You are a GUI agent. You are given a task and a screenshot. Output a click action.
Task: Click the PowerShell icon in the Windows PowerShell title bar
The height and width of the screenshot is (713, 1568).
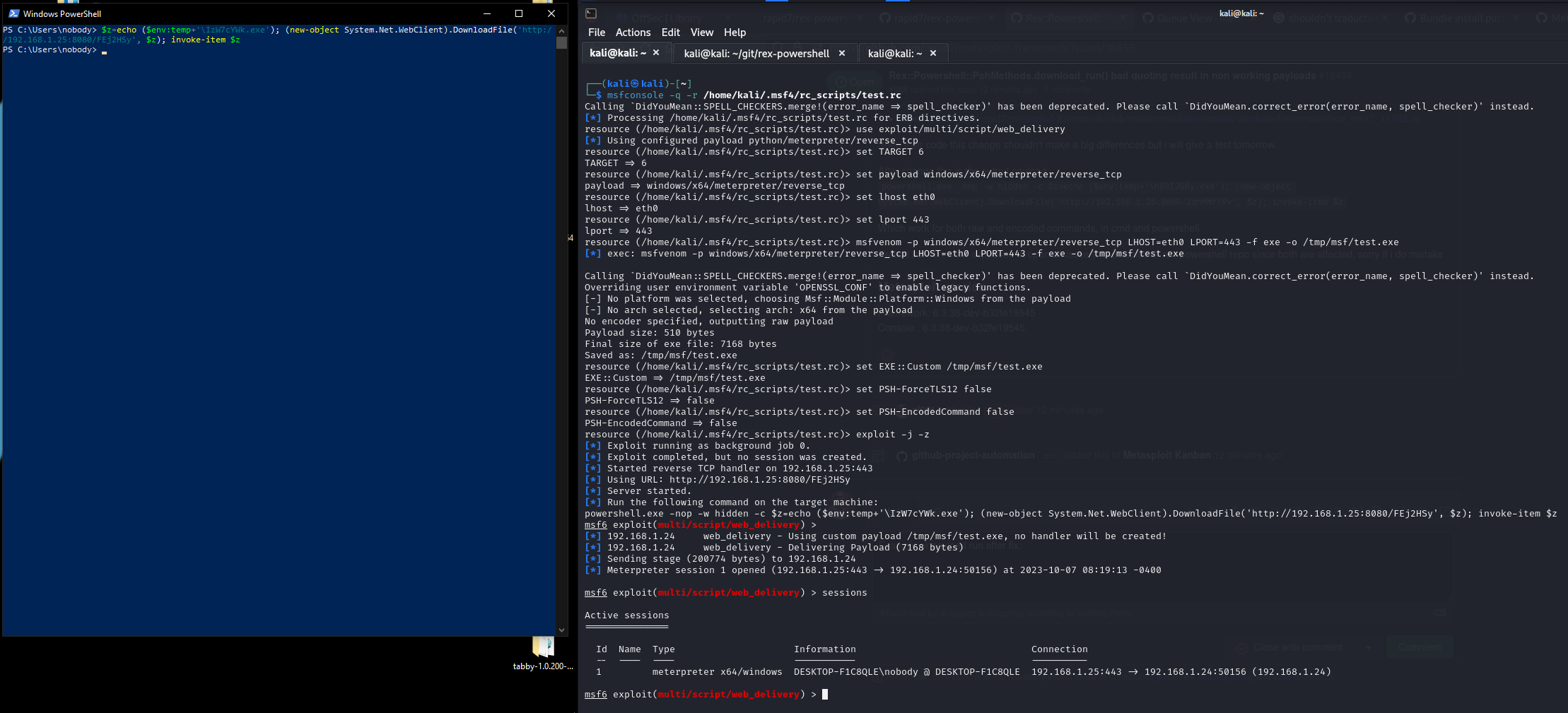(16, 13)
